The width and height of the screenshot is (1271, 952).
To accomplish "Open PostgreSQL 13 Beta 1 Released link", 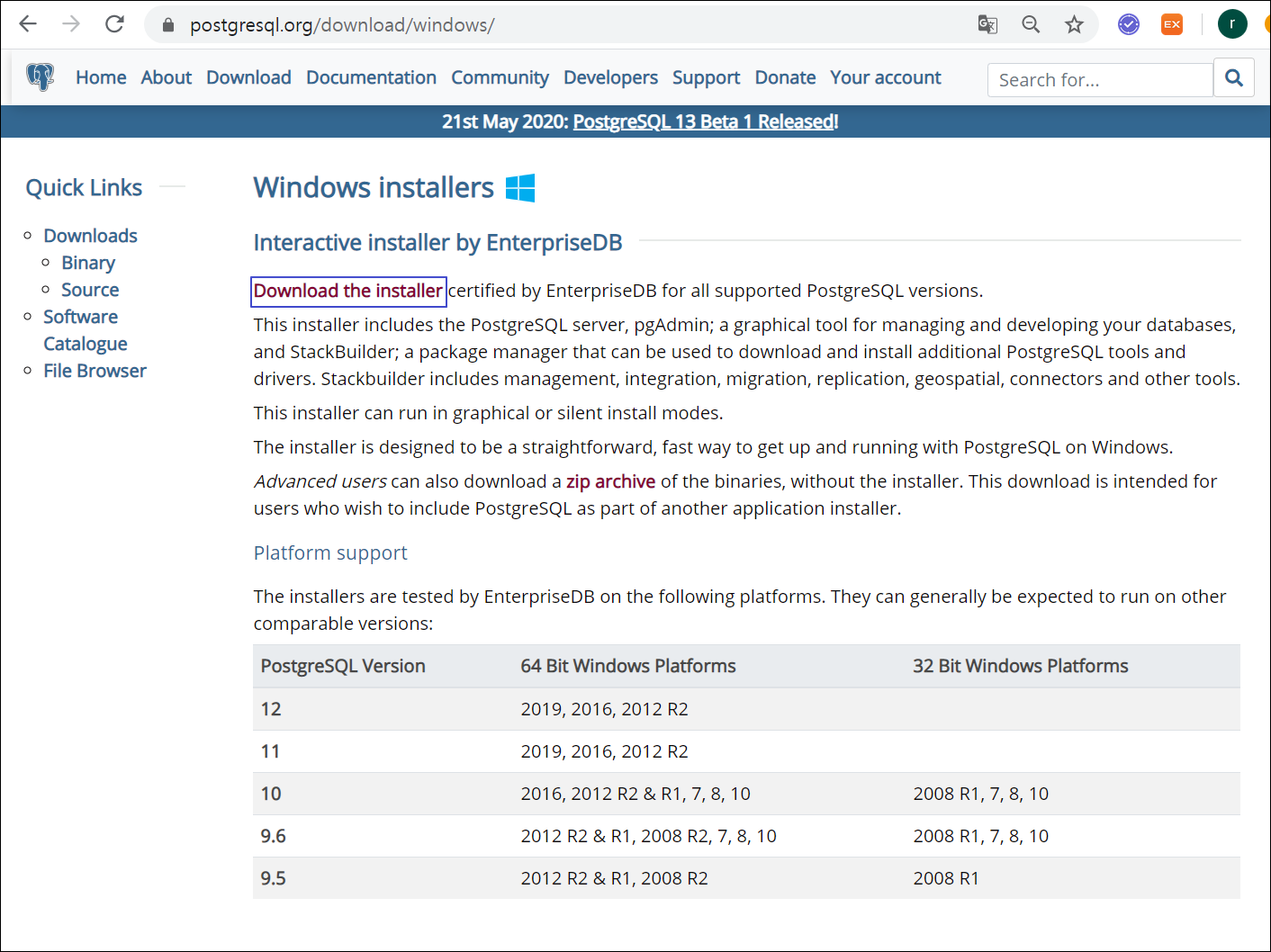I will click(704, 121).
